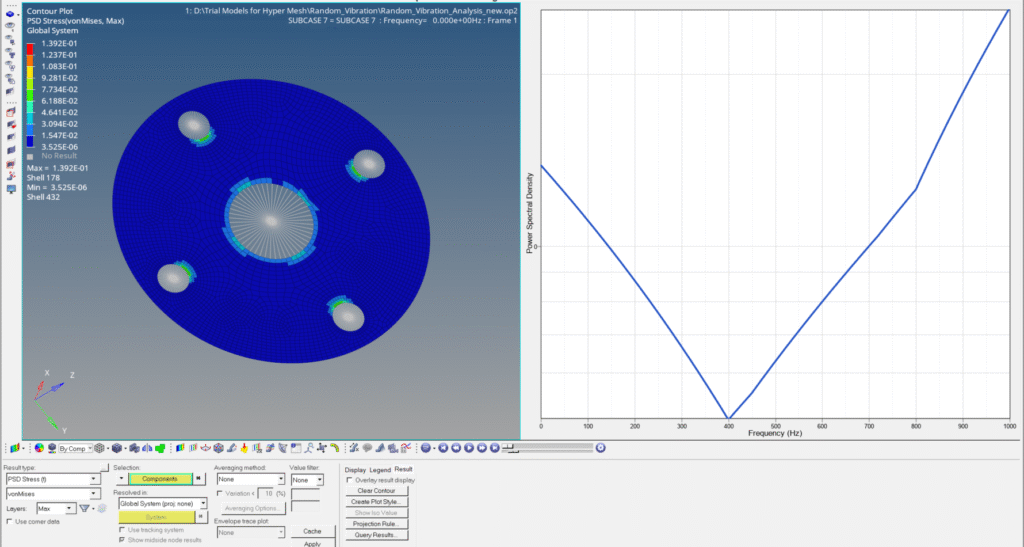Click the Clear Contour button
The width and height of the screenshot is (1024, 547).
pos(376,491)
